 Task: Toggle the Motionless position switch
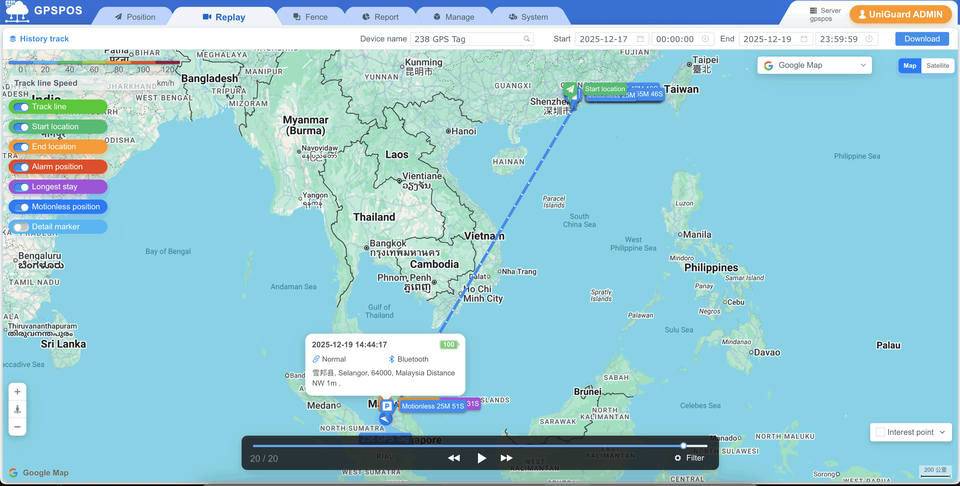21,207
